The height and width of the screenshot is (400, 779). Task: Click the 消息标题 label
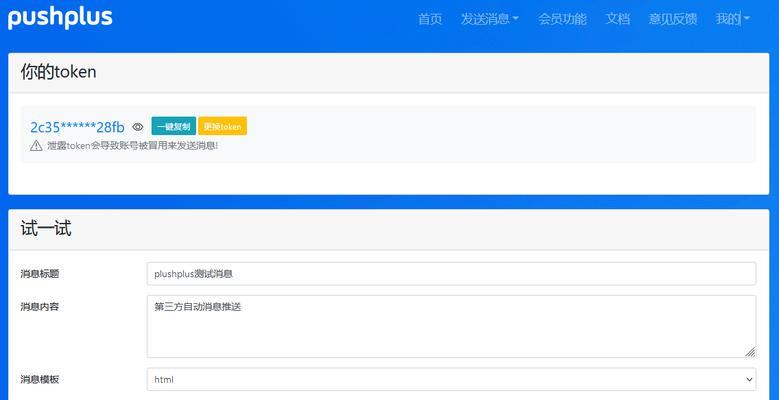[40, 274]
